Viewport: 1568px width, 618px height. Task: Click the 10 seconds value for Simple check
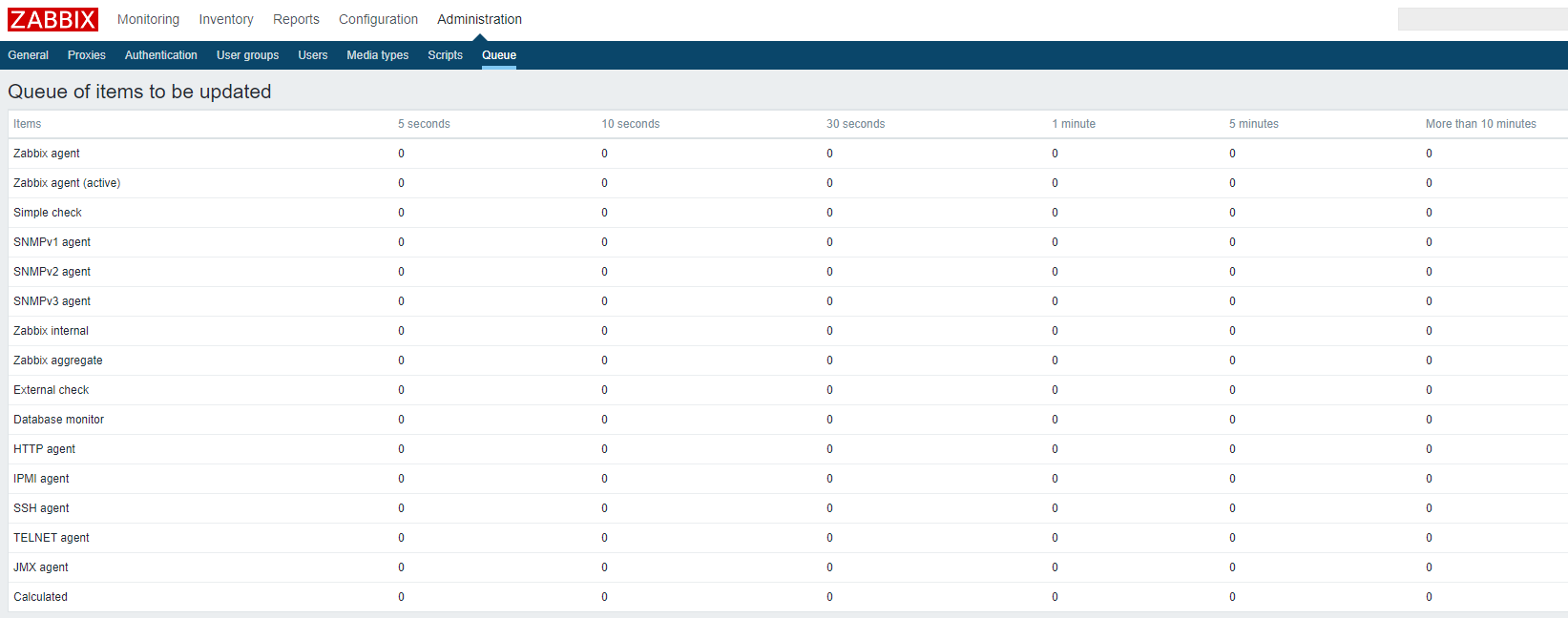click(x=604, y=213)
